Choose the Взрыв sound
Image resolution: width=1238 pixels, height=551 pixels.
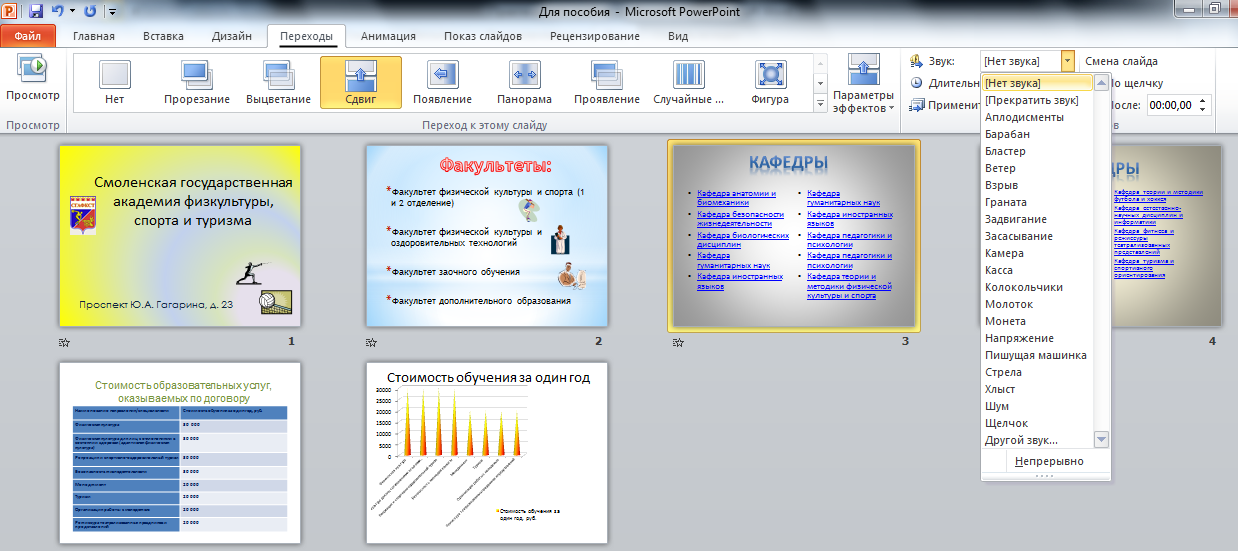1038,185
